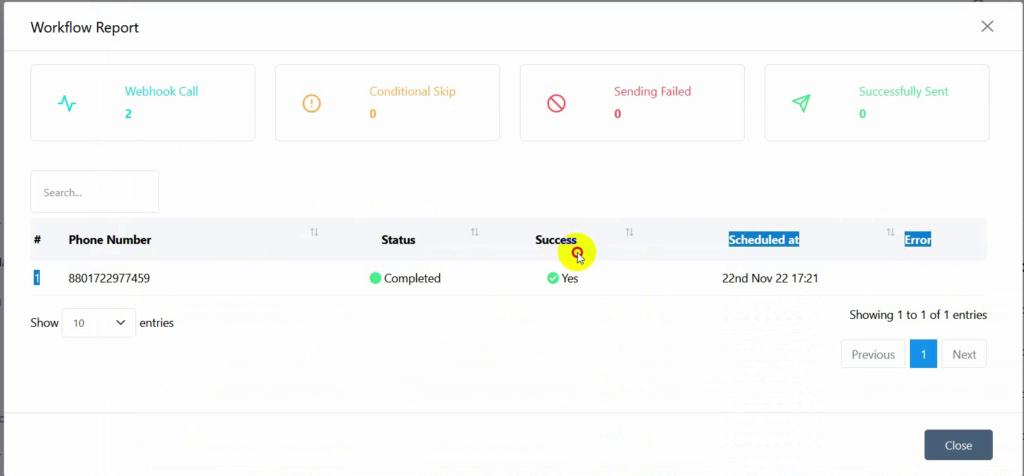This screenshot has width=1024, height=476.
Task: Click the green Yes checkmark icon
Action: coord(553,278)
